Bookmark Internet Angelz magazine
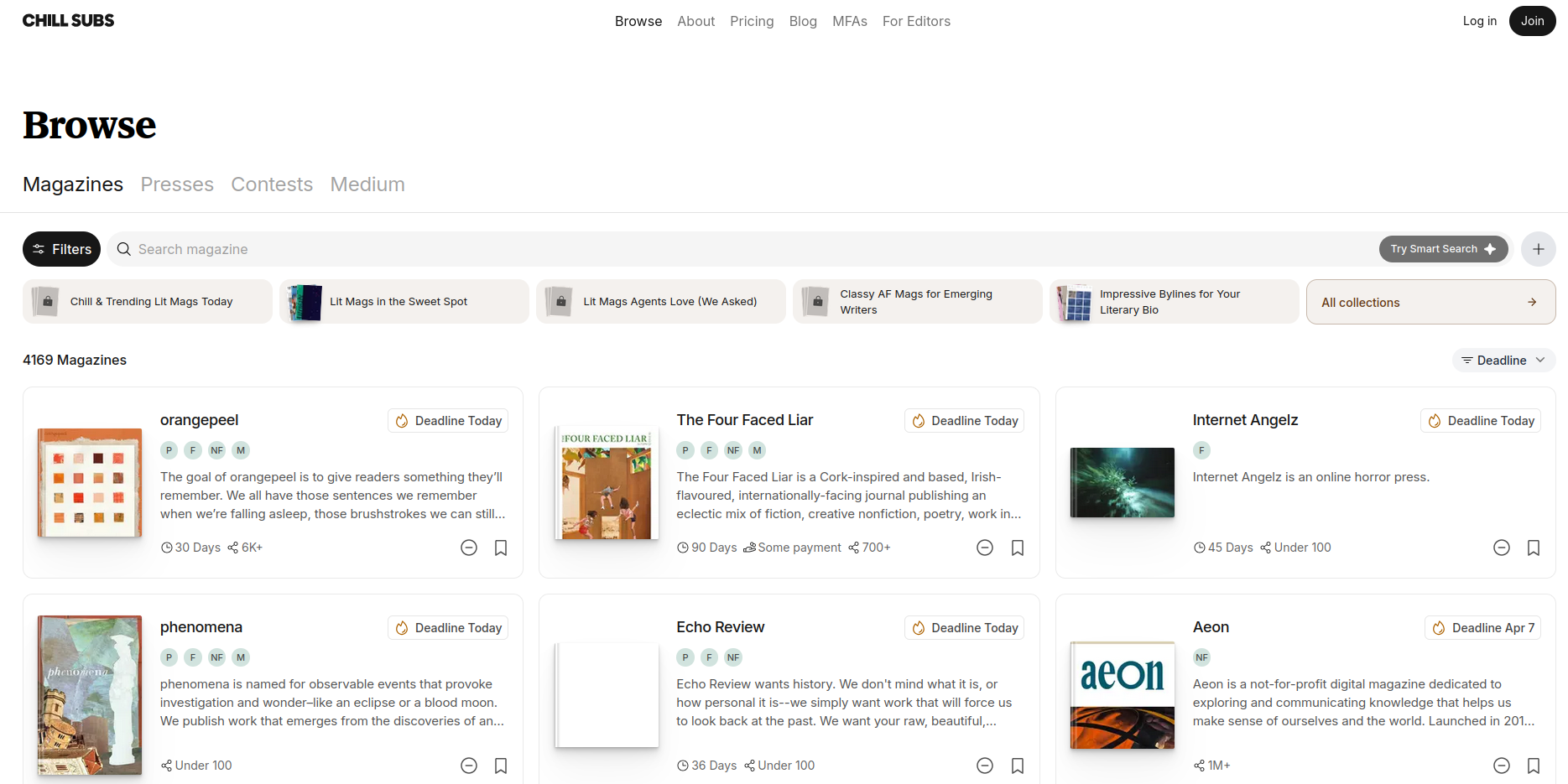The height and width of the screenshot is (784, 1568). click(x=1534, y=548)
